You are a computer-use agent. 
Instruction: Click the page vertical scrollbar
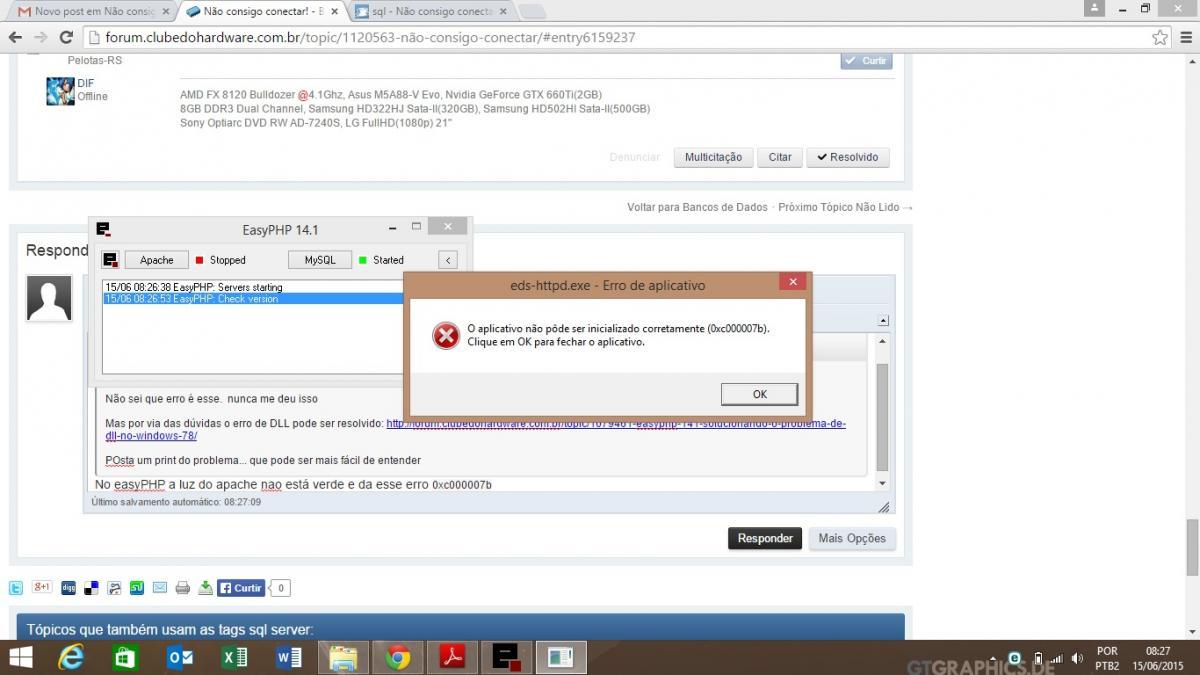[x=1192, y=547]
